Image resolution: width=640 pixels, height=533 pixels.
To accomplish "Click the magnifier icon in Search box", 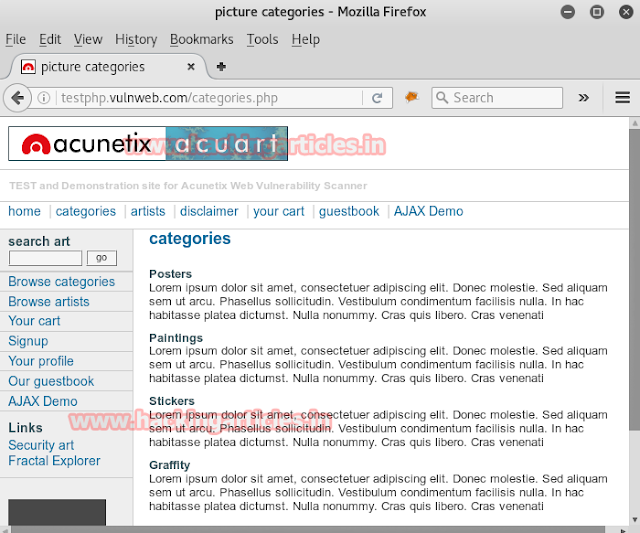I will (x=442, y=98).
